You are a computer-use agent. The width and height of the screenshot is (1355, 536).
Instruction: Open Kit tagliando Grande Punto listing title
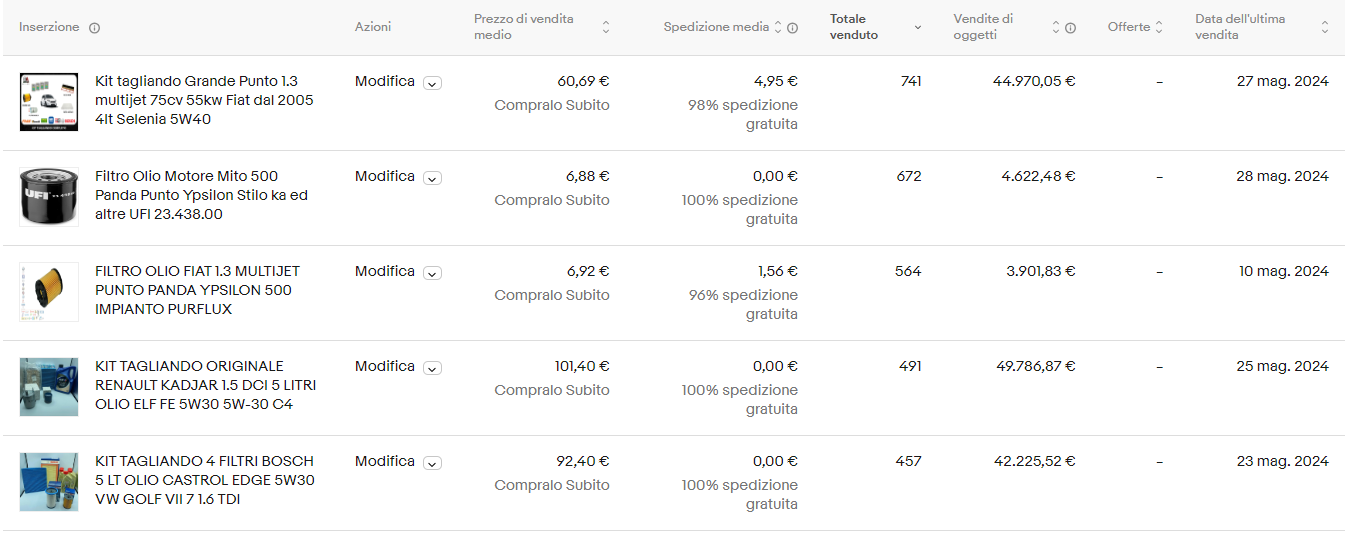coord(204,100)
